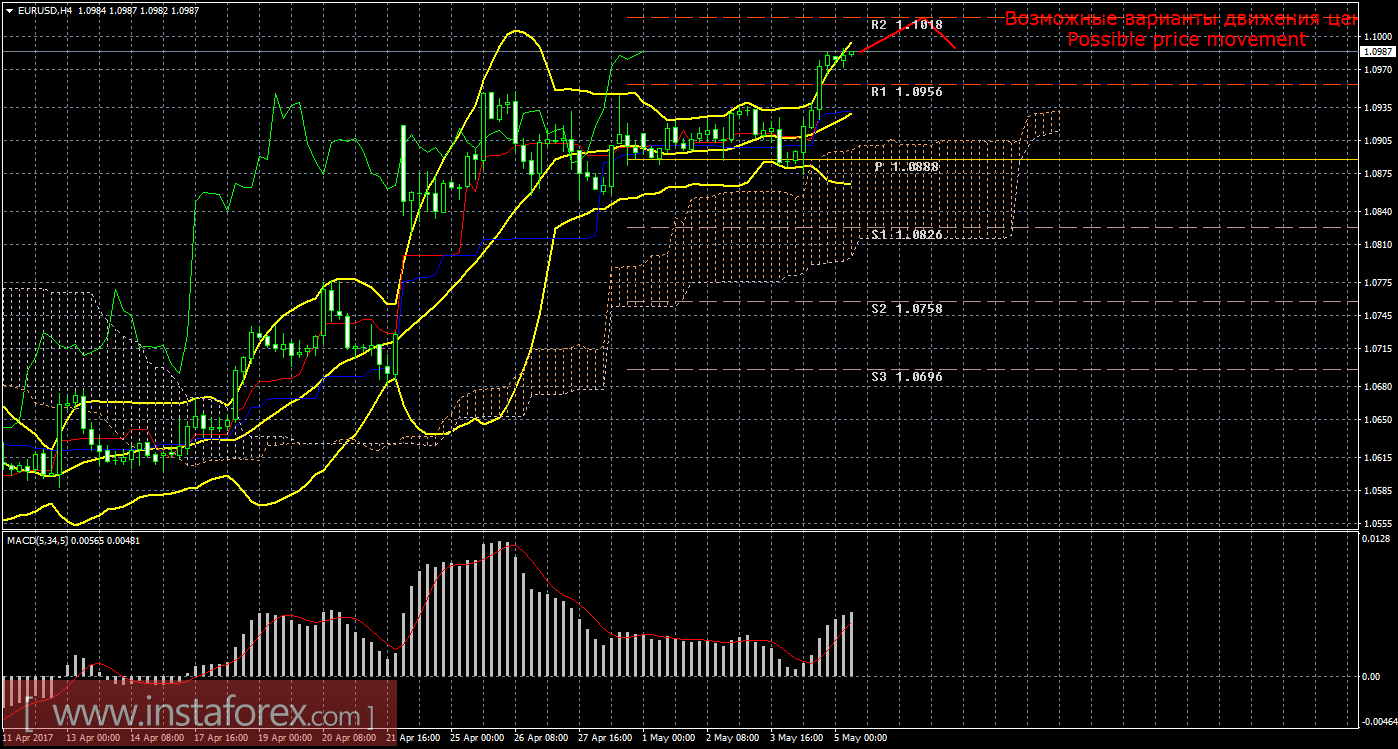The width and height of the screenshot is (1398, 749).
Task: Click -0.00464 on the MACD scale
Action: tap(1378, 721)
